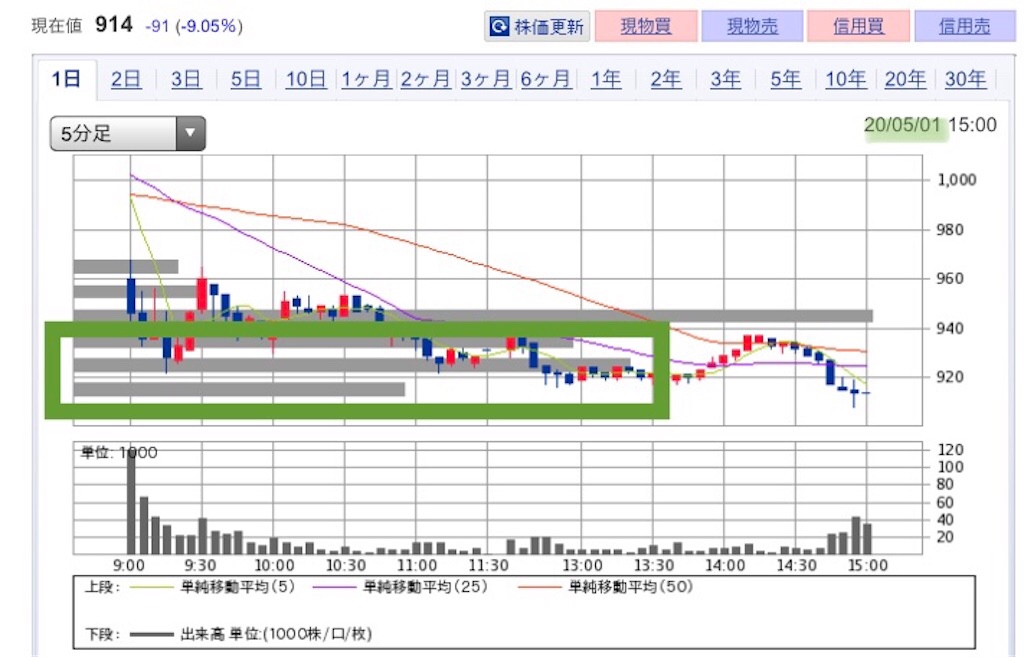
Task: Click the 120 volume axis label
Action: 950,449
